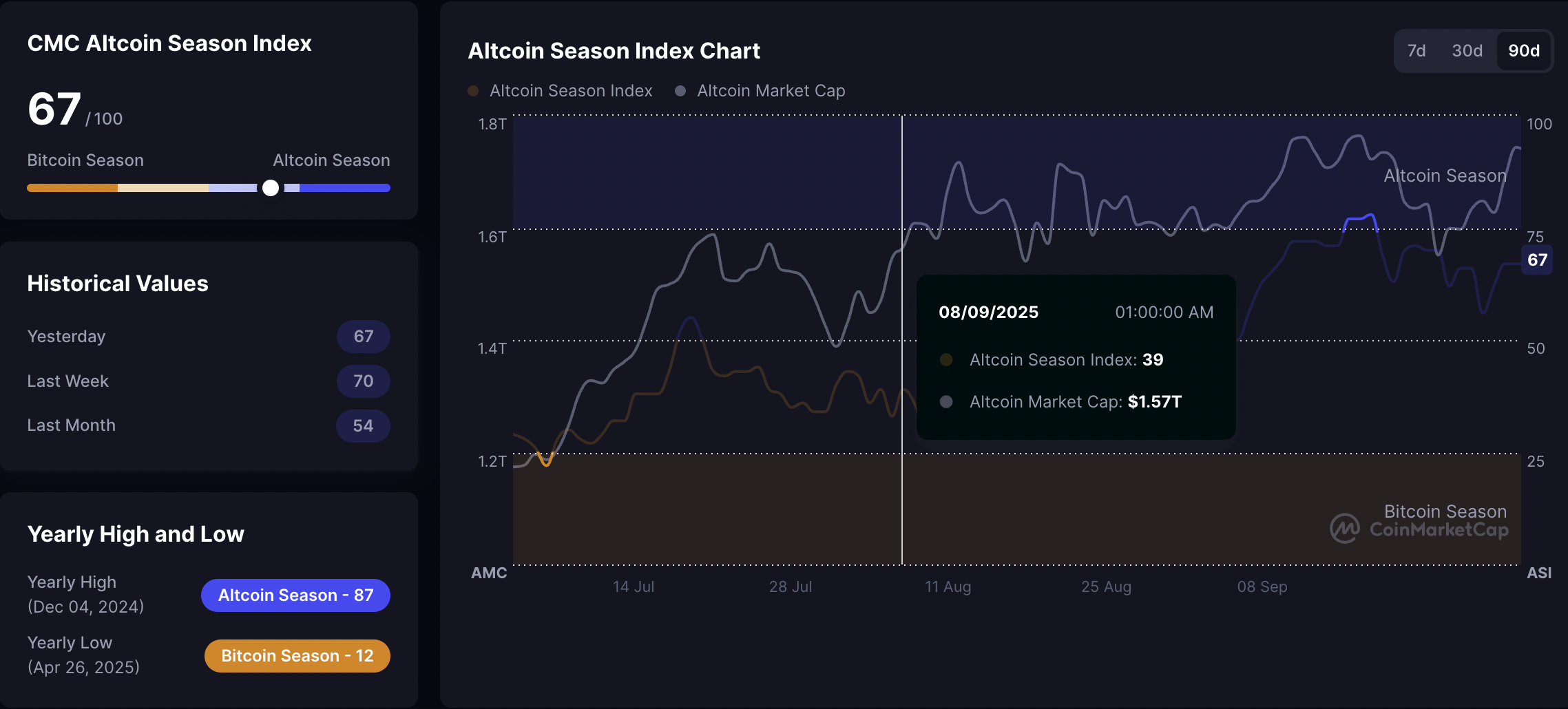Click the Altcoin Season - 87 yearly high button
Viewport: 1568px width, 709px height.
(295, 595)
